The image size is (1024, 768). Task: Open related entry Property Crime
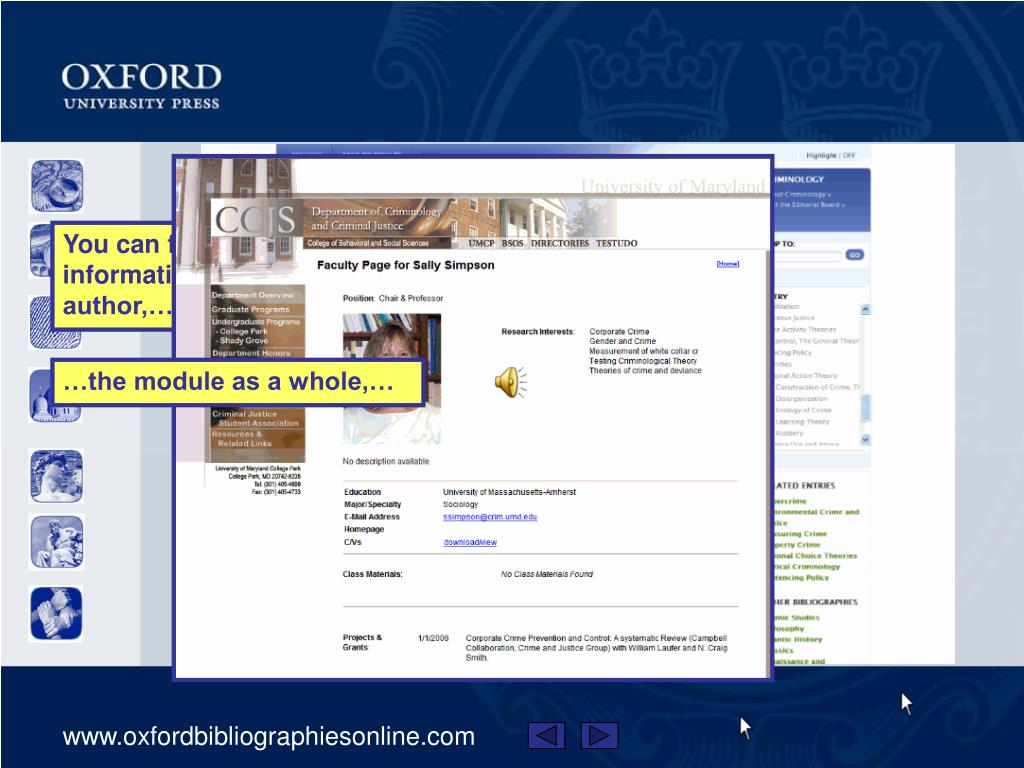click(x=797, y=545)
